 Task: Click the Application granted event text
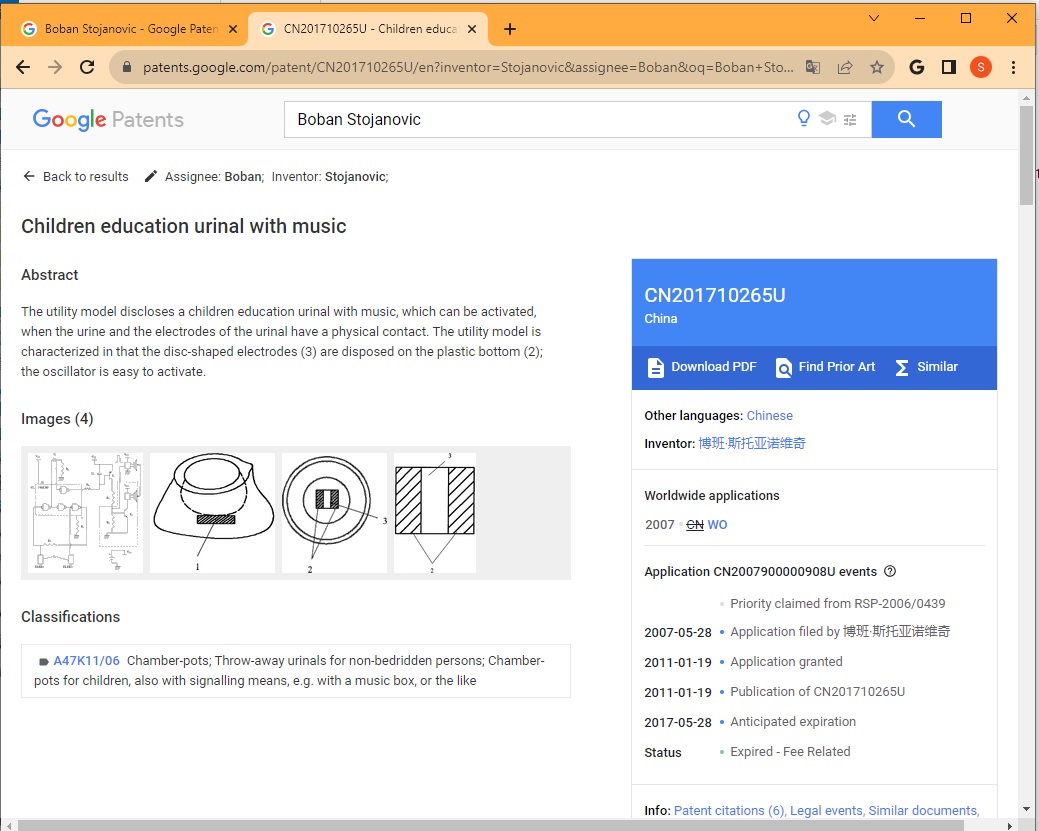click(x=786, y=661)
